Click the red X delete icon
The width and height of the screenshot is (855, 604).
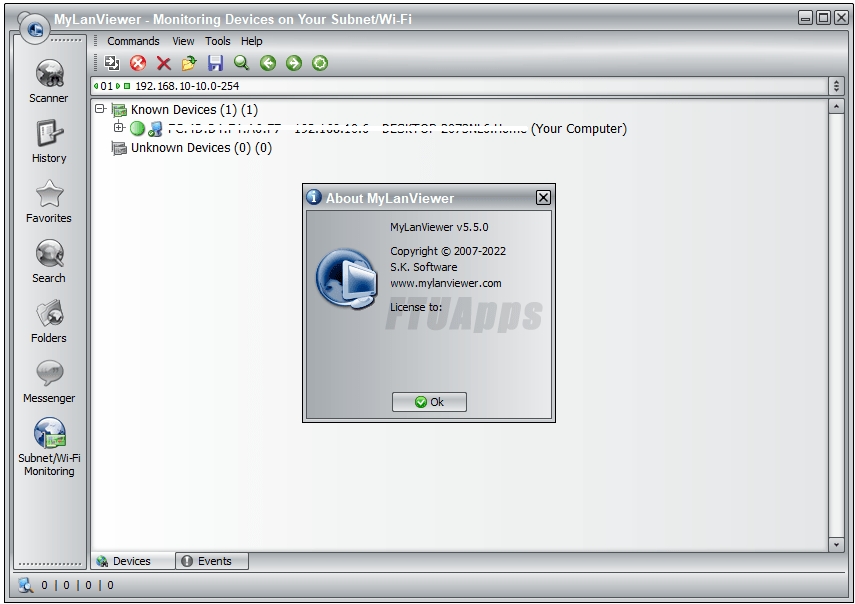164,63
